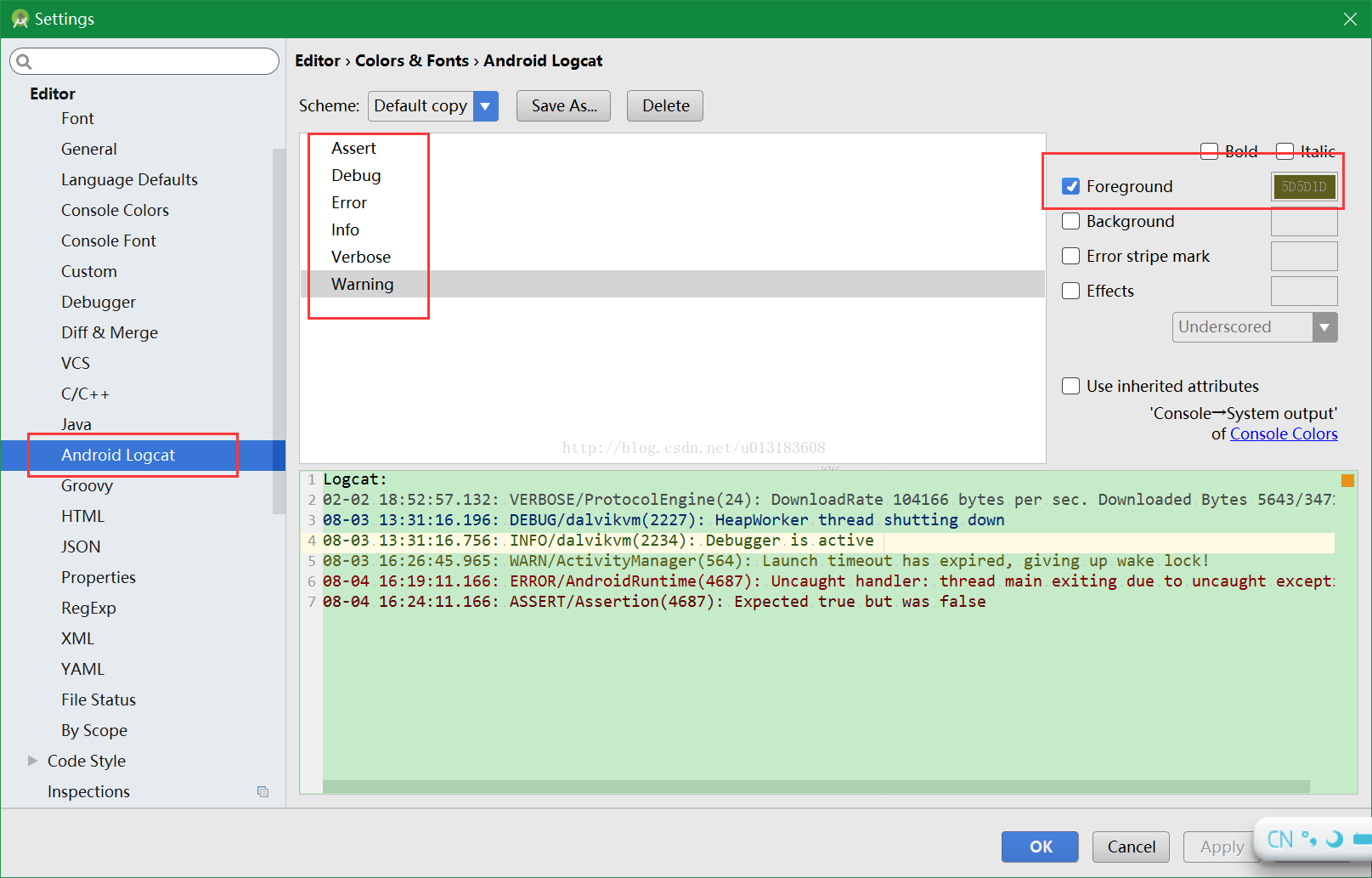Open Console Font settings
1372x878 pixels.
click(x=109, y=241)
